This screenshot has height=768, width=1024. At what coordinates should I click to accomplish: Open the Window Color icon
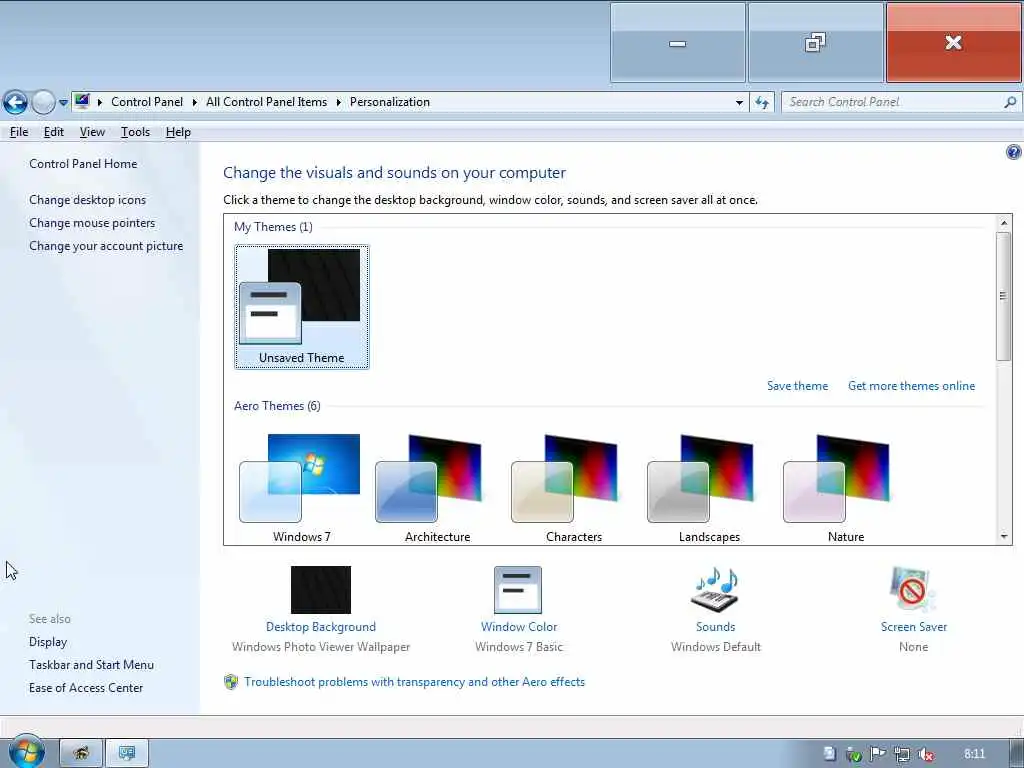click(518, 590)
